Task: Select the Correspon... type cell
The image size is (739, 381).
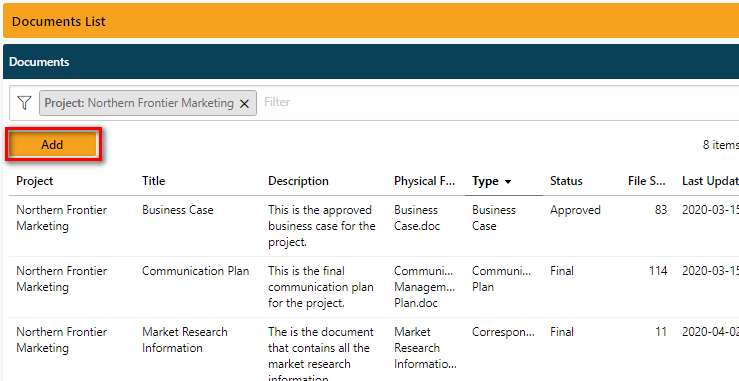Action: click(503, 332)
